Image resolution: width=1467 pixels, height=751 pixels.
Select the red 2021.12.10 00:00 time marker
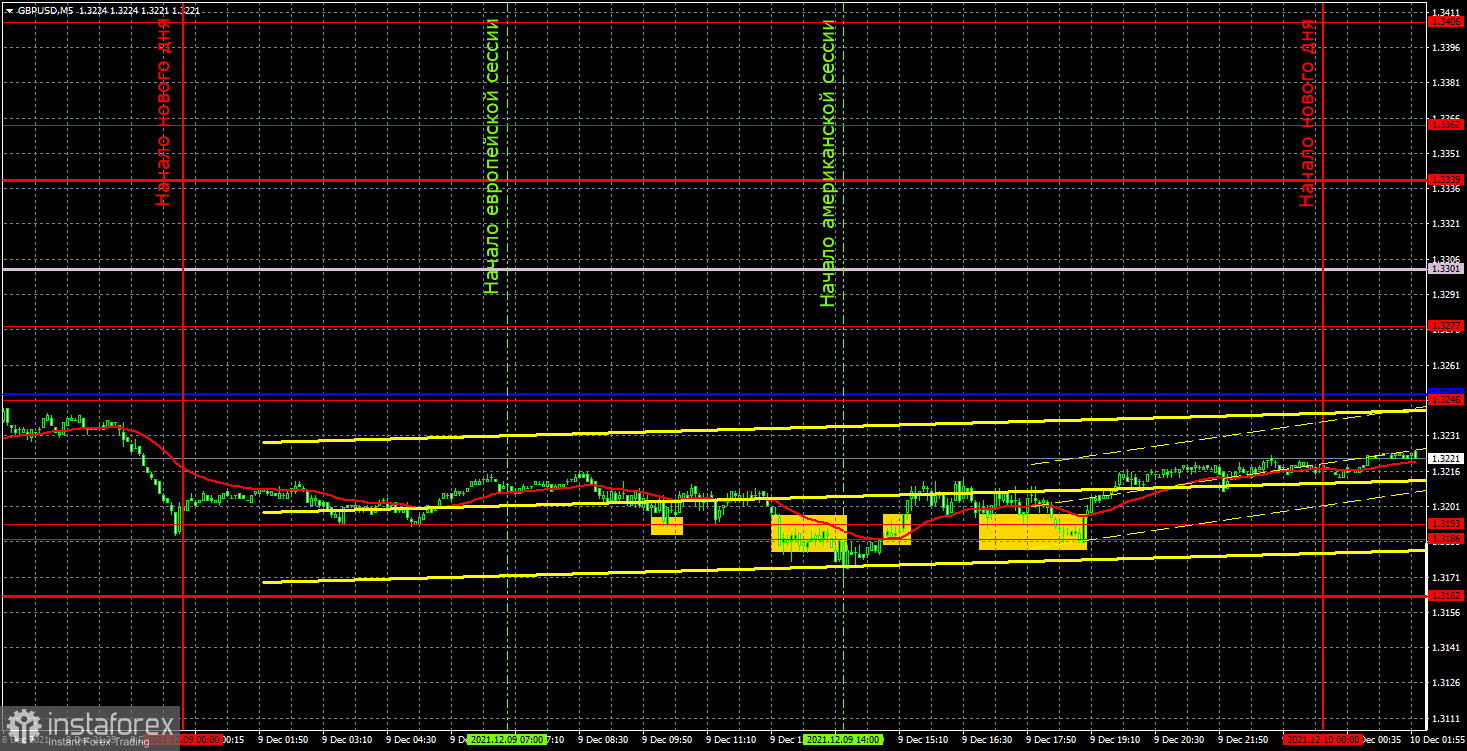click(x=1323, y=740)
